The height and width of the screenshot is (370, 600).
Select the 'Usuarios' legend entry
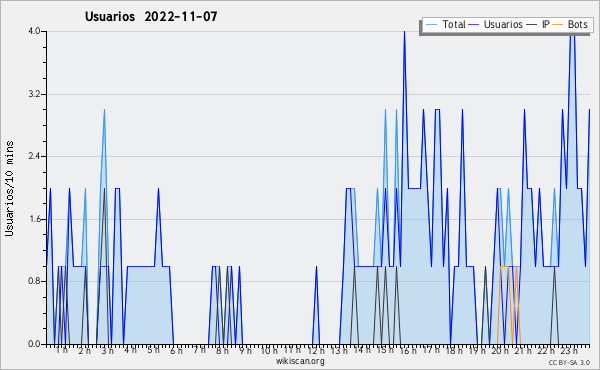495,24
